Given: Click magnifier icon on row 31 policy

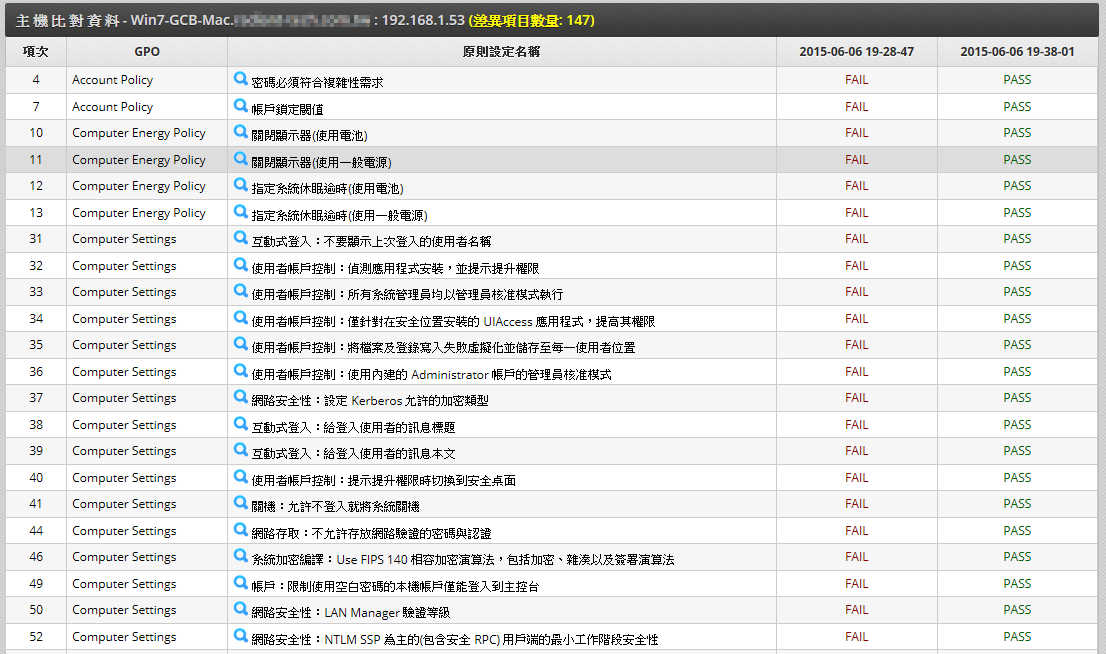Looking at the screenshot, I should tap(240, 238).
